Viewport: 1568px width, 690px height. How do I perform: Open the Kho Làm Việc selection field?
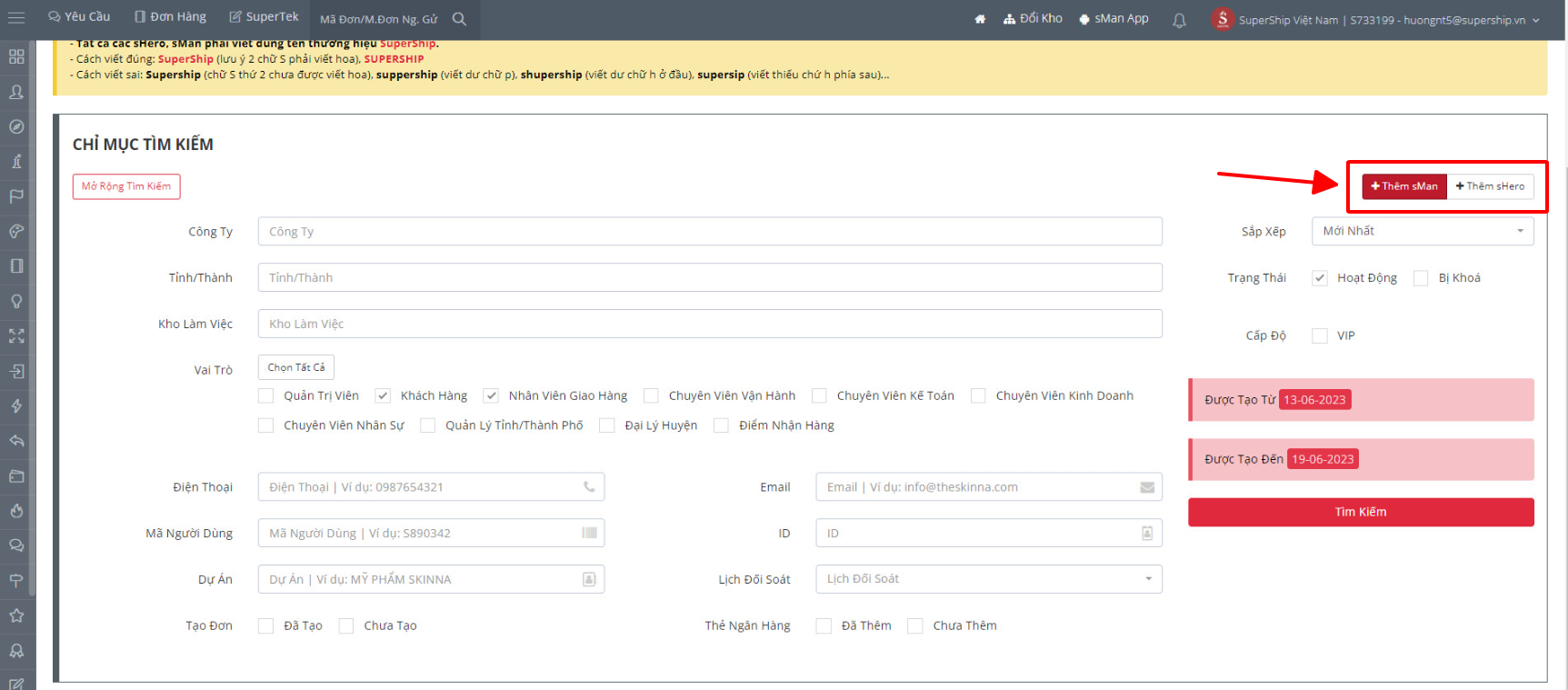[710, 324]
